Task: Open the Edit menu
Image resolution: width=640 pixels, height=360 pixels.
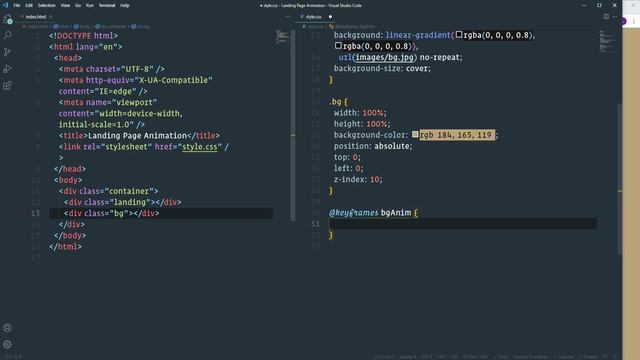Action: tap(29, 5)
